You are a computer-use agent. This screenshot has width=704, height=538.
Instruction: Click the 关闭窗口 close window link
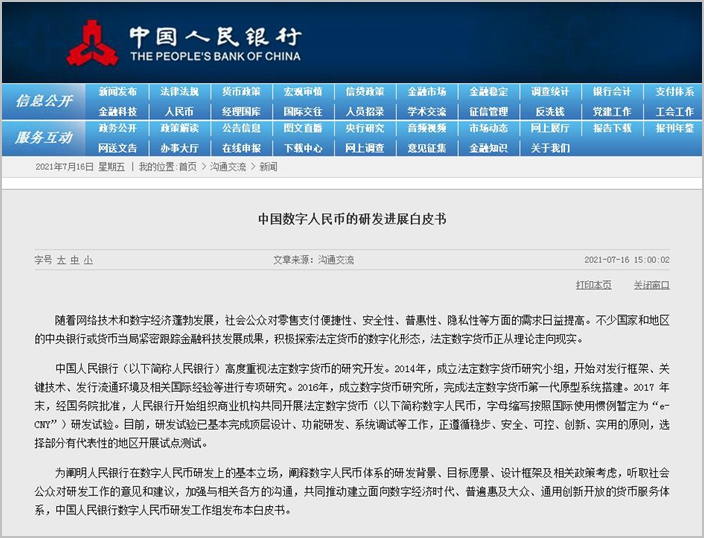point(651,285)
